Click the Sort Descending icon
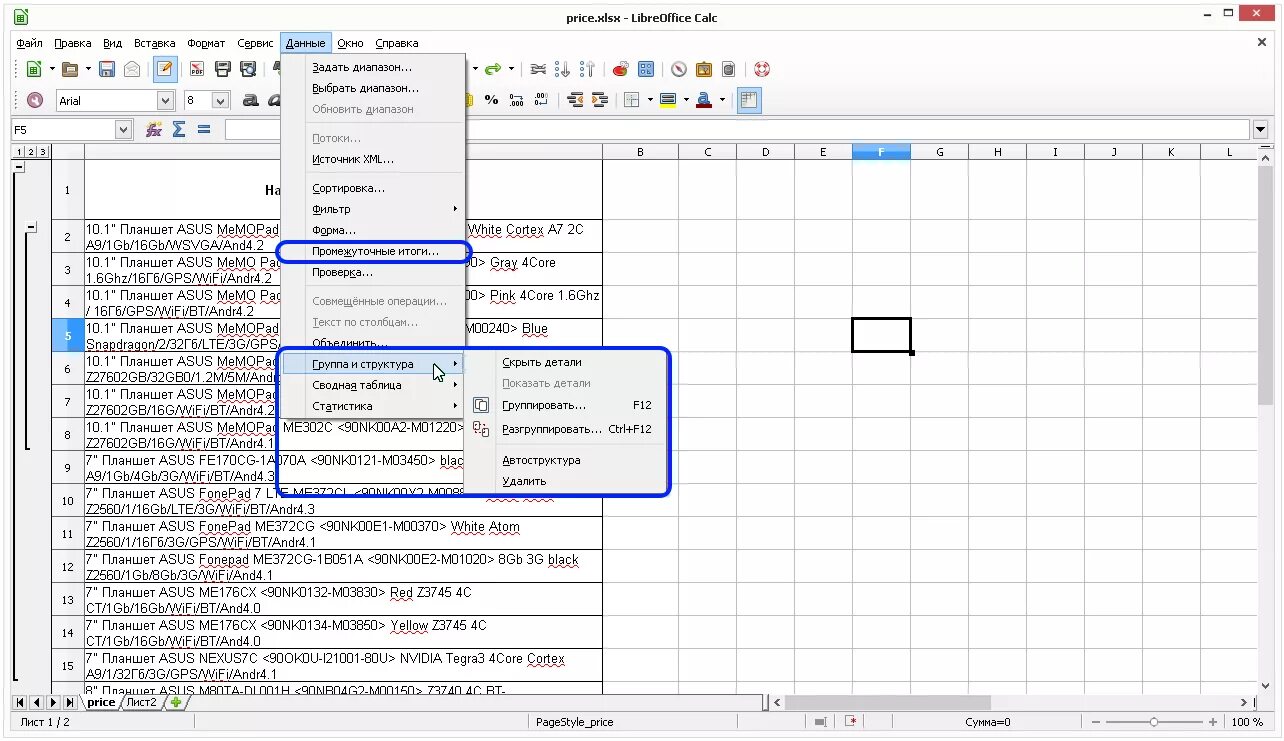The image size is (1284, 741). [587, 69]
